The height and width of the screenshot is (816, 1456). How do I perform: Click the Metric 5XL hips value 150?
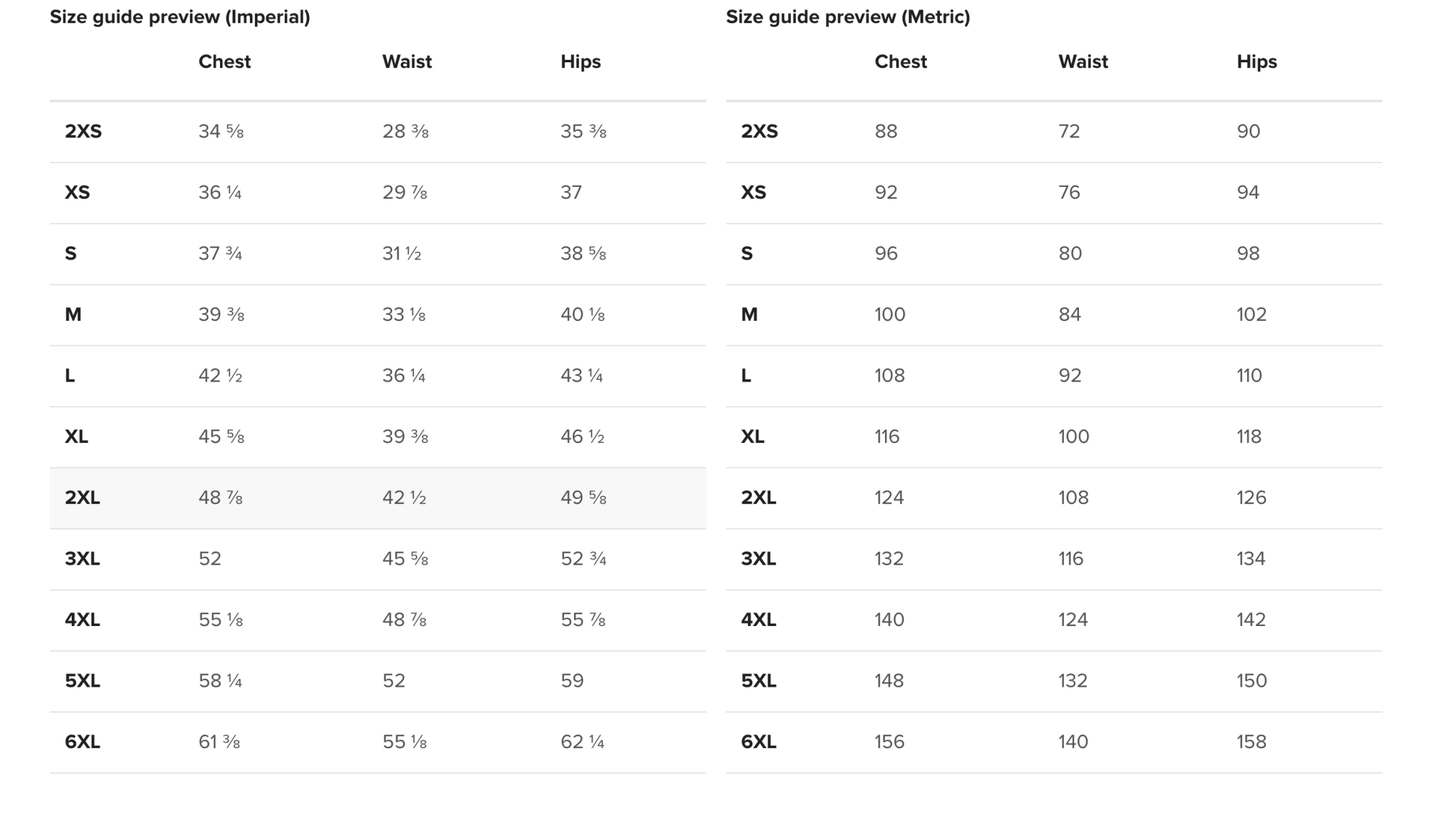(x=1252, y=681)
